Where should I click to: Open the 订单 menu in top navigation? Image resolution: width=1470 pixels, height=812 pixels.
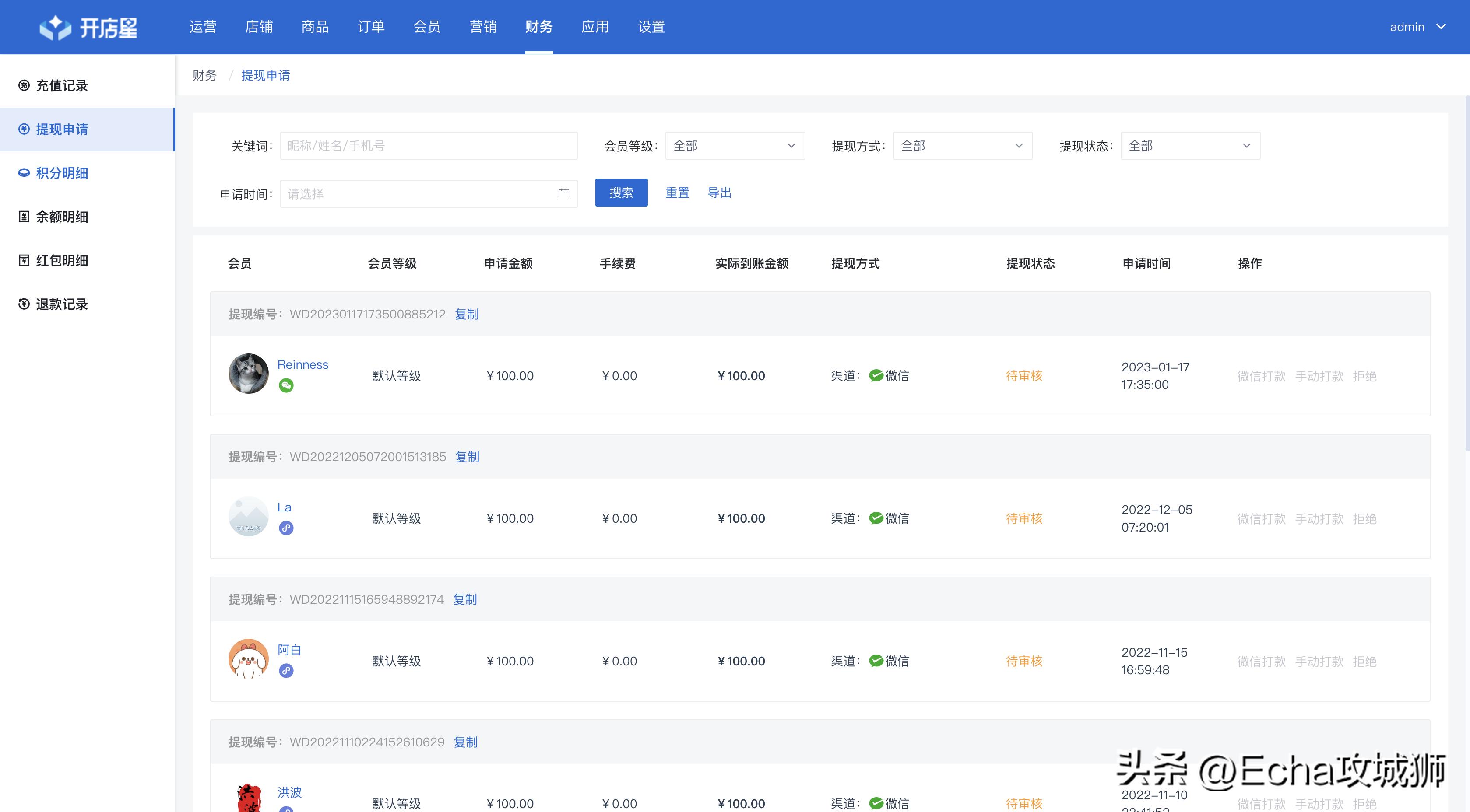pyautogui.click(x=371, y=27)
